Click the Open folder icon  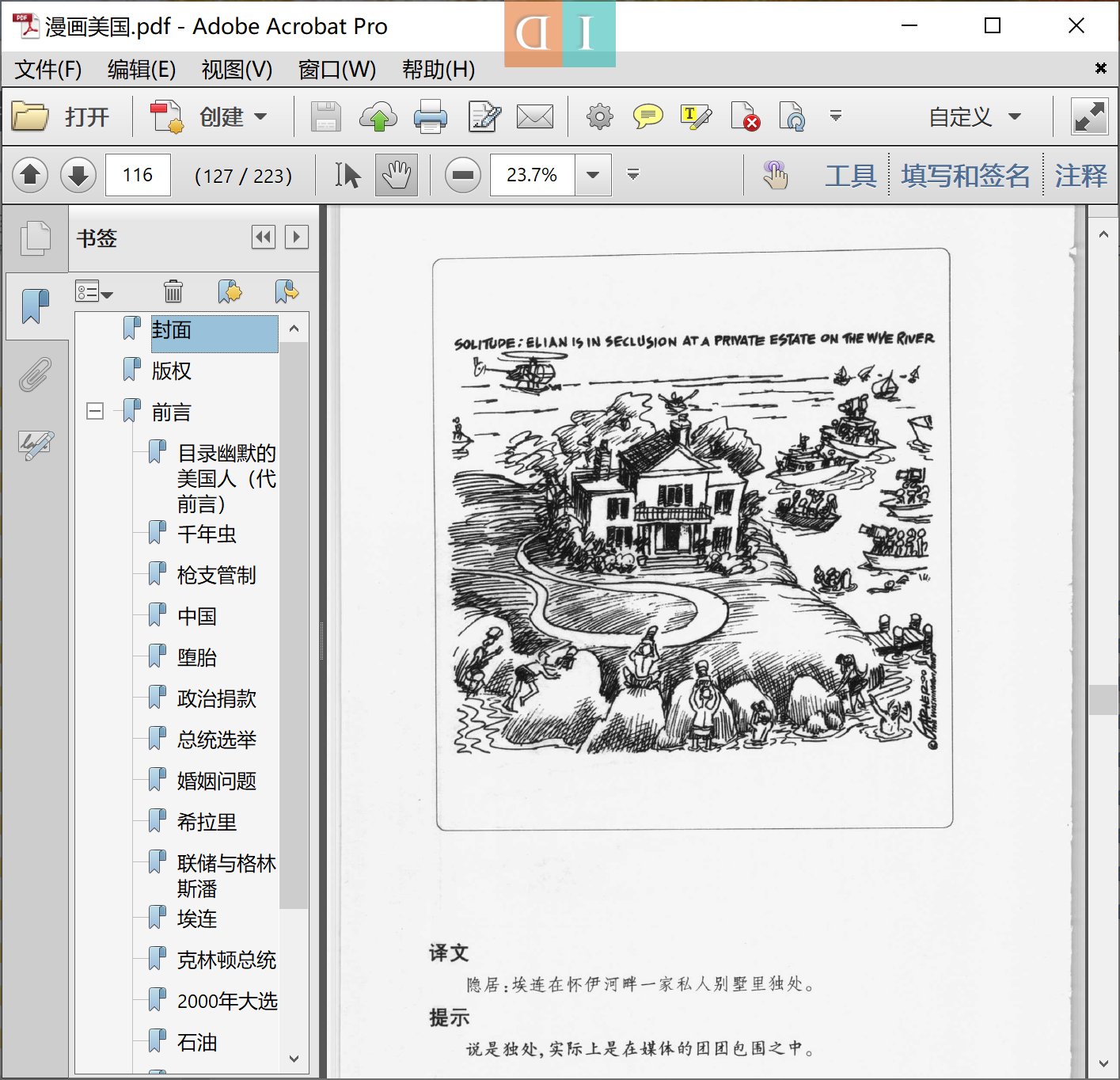31,117
